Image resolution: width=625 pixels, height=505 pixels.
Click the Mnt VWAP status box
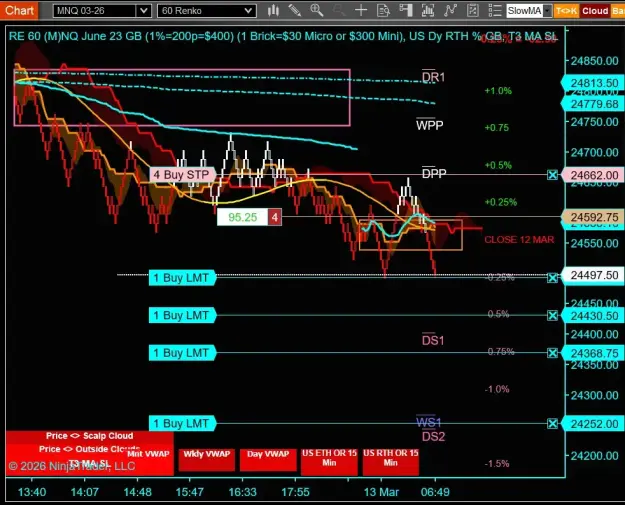pyautogui.click(x=148, y=454)
